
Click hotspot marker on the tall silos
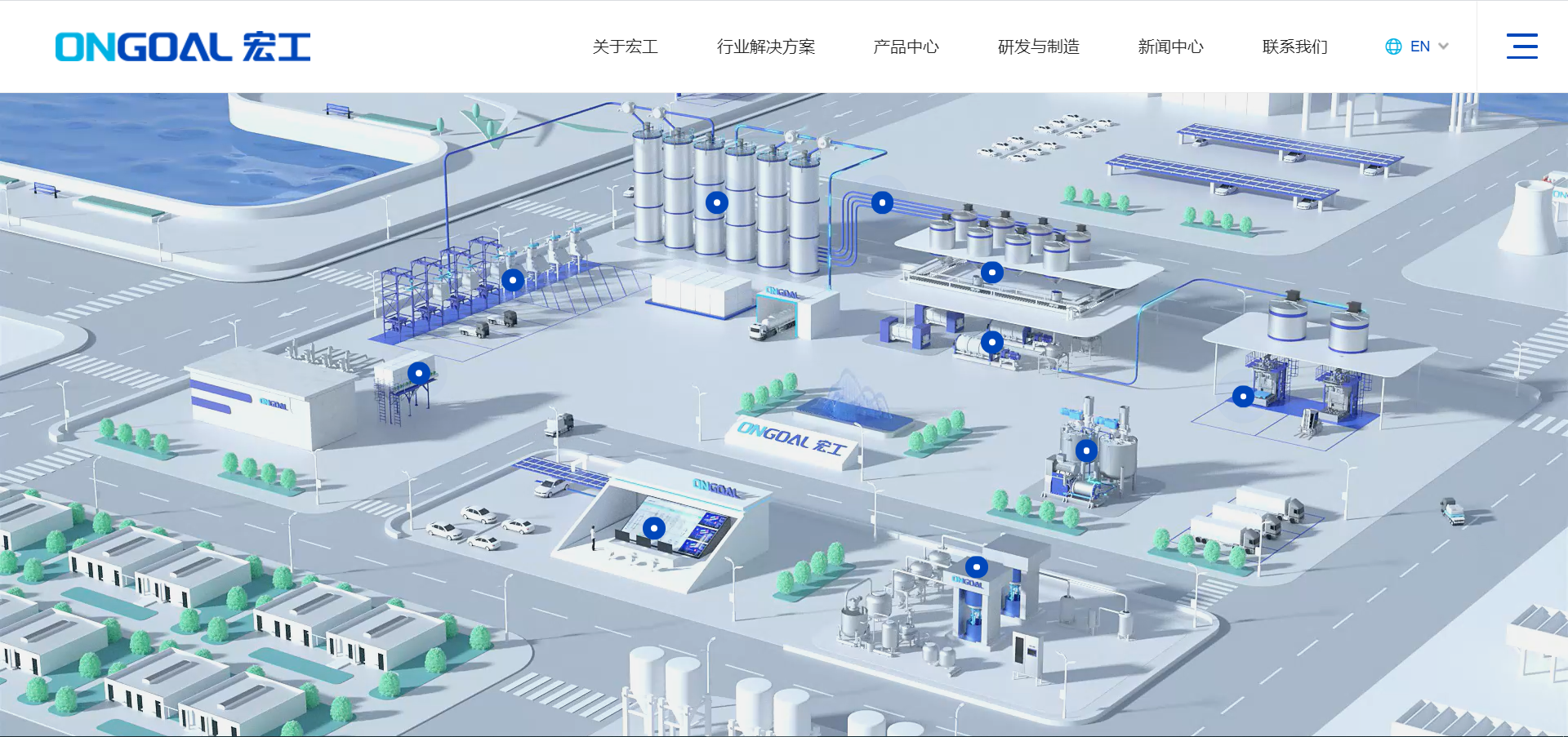coord(716,202)
